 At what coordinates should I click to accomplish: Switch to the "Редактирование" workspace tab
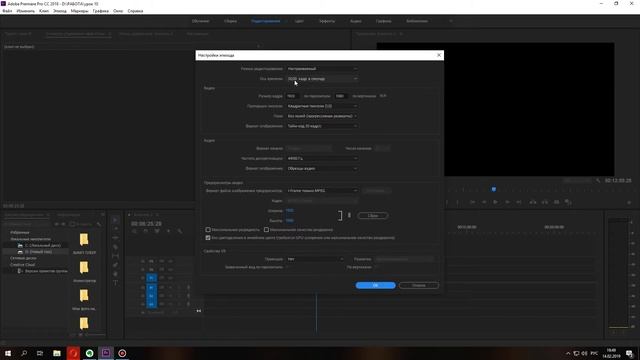[x=266, y=21]
